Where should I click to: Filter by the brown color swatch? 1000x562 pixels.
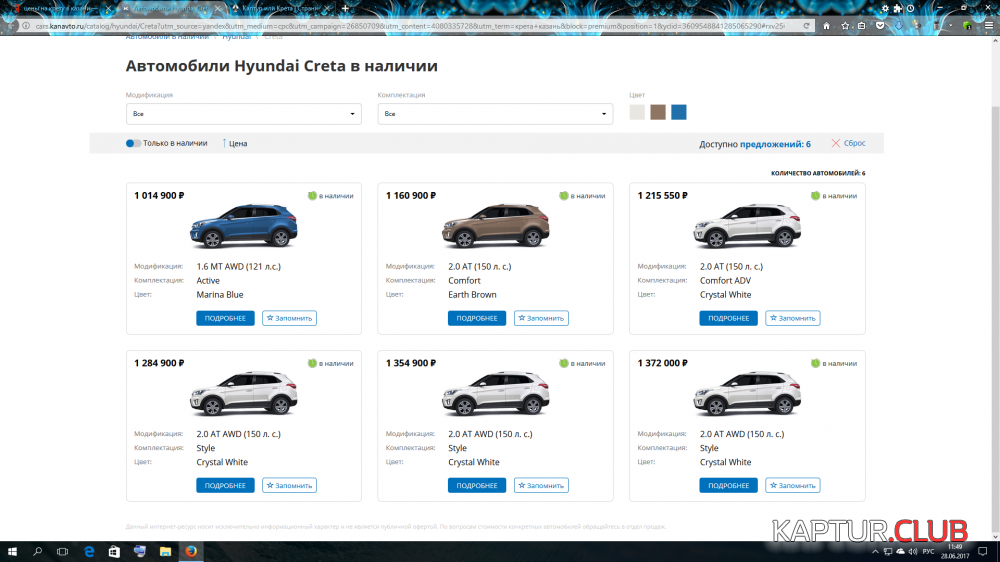(x=658, y=112)
